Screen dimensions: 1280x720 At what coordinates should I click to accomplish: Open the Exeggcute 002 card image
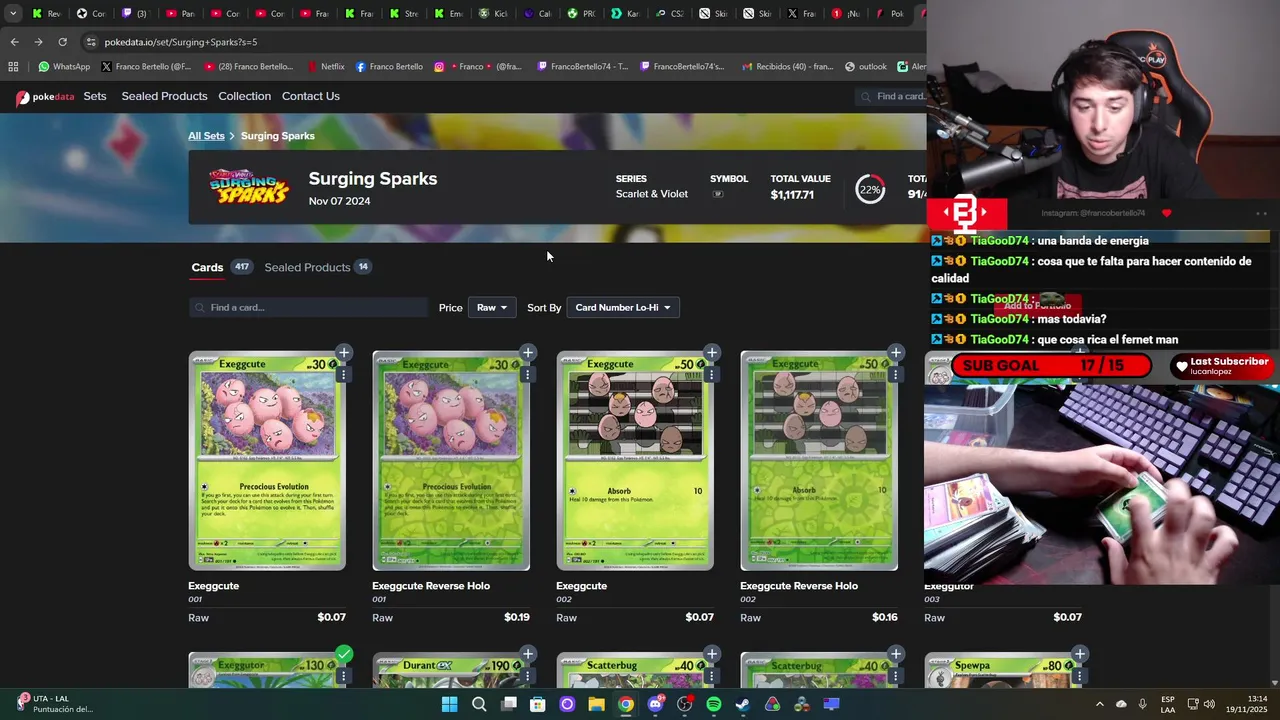635,461
